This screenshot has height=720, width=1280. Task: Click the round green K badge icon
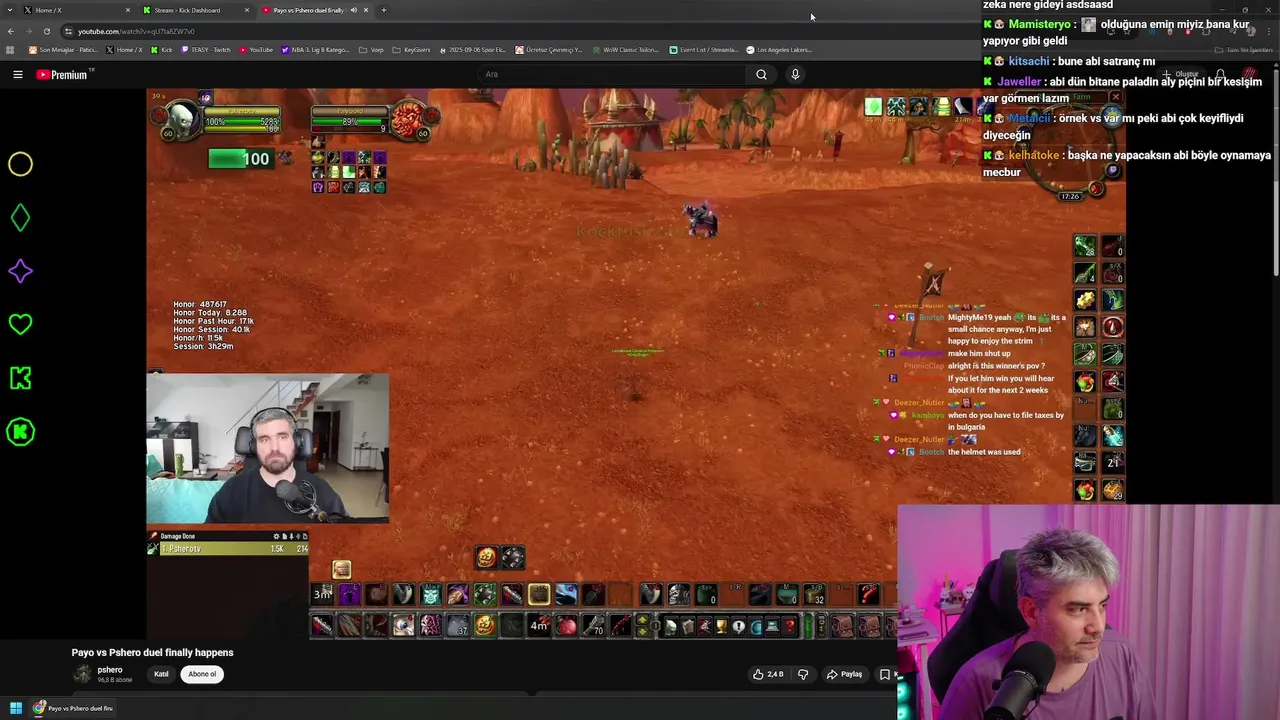pos(20,432)
